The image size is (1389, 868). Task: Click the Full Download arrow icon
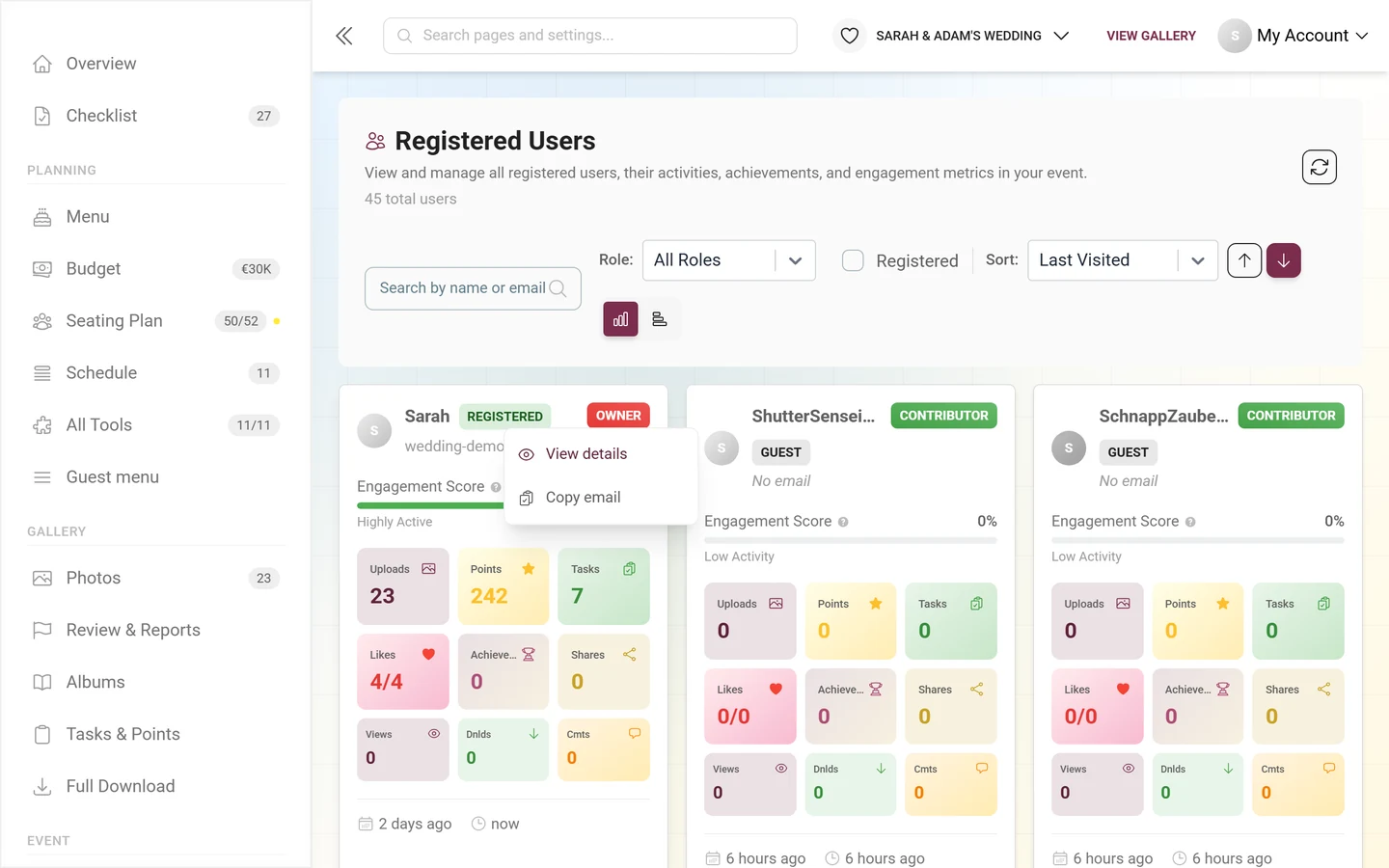coord(42,787)
